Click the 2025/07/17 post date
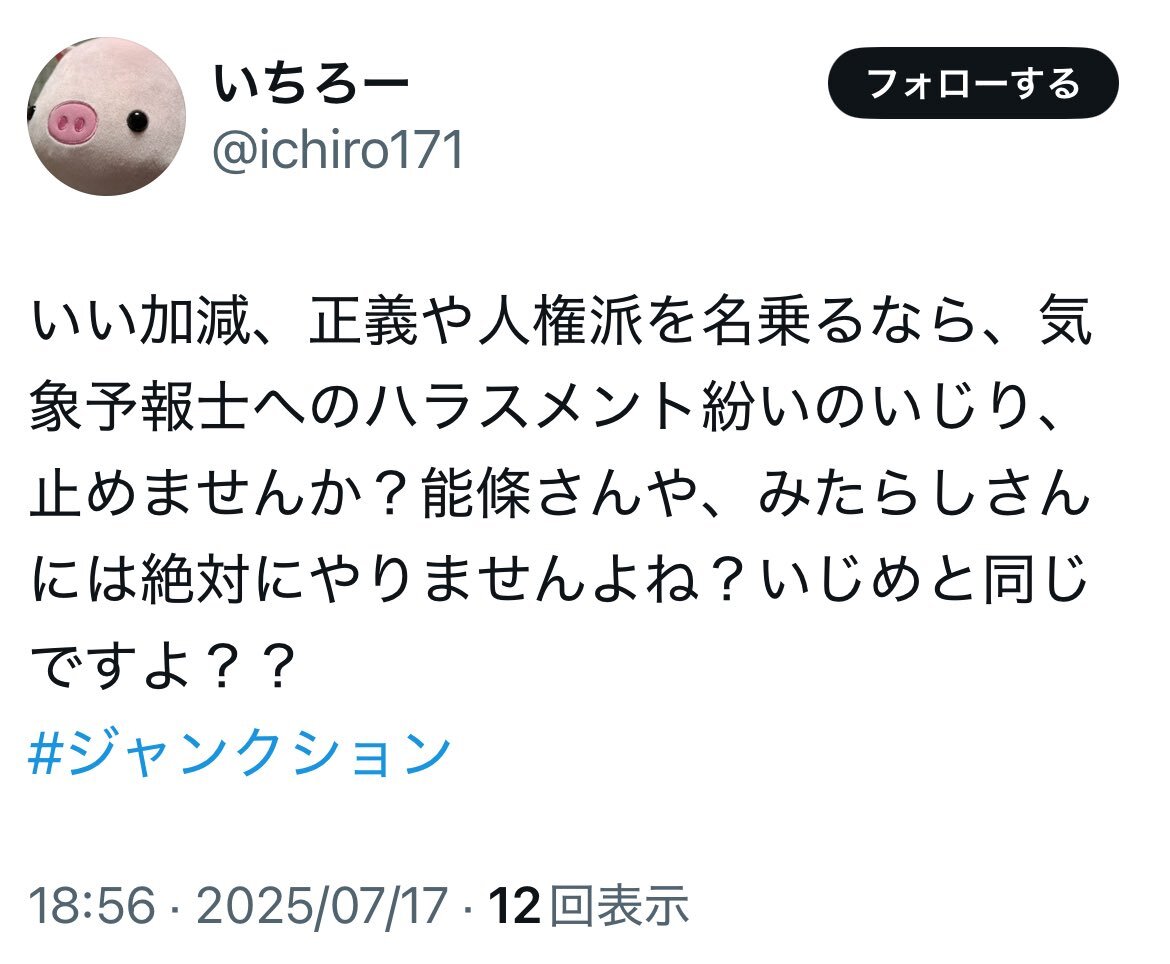This screenshot has height=964, width=1170. pos(322,905)
